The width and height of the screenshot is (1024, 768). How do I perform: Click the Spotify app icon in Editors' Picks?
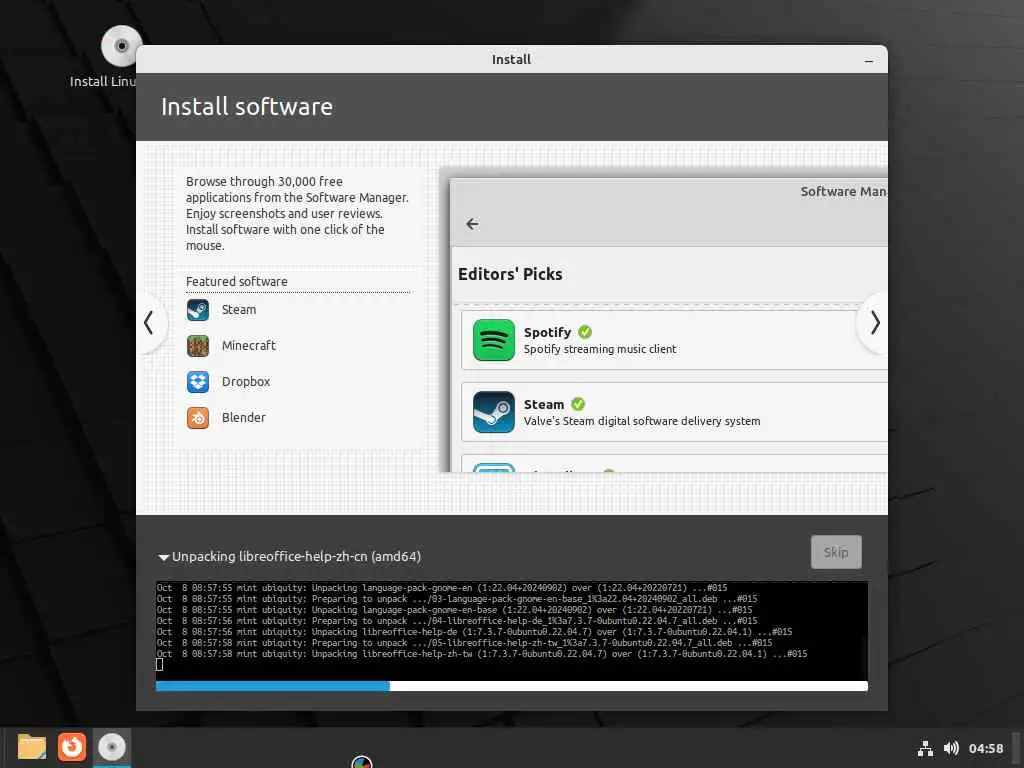point(494,340)
